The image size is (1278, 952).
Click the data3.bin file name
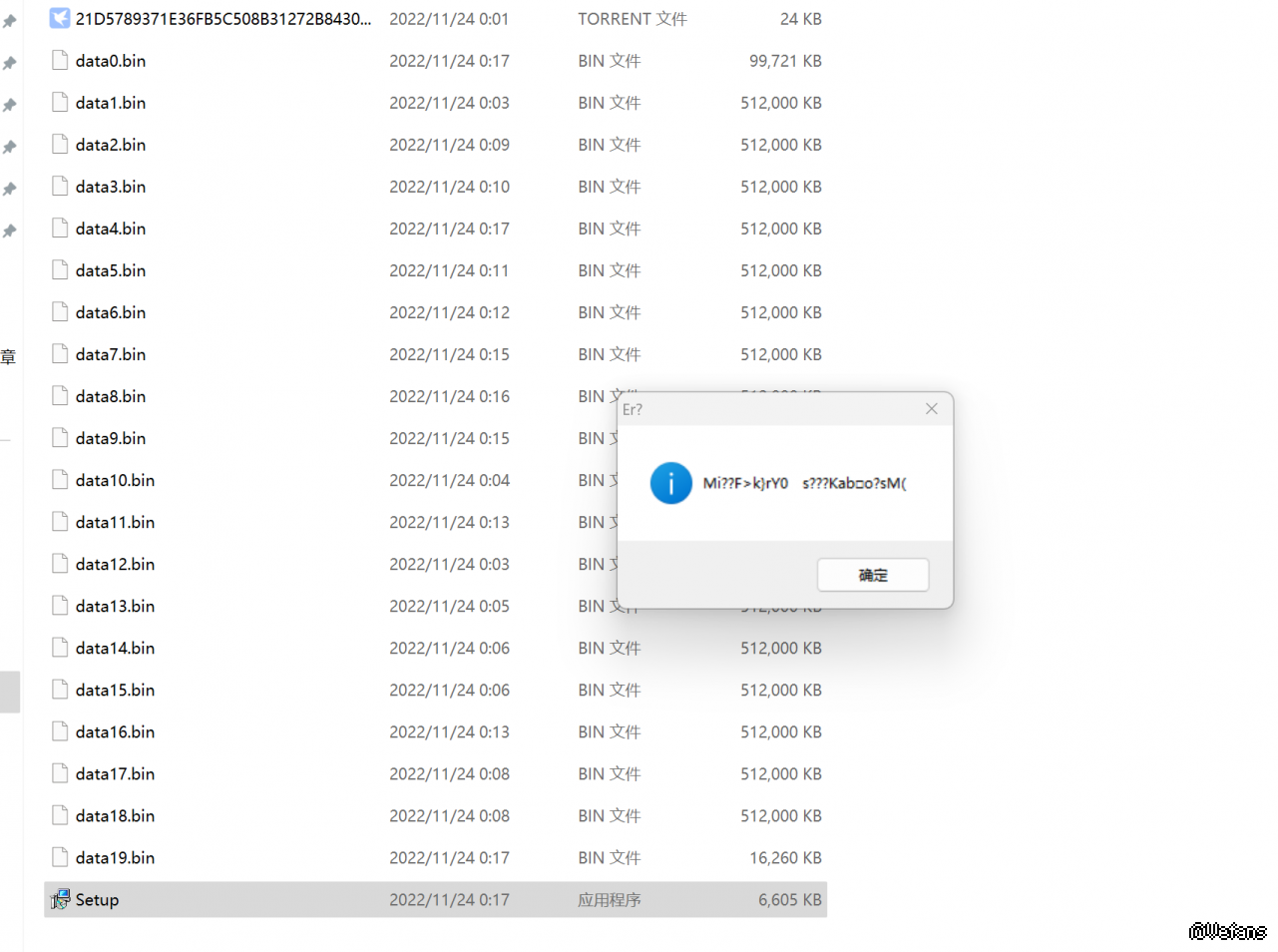click(111, 187)
